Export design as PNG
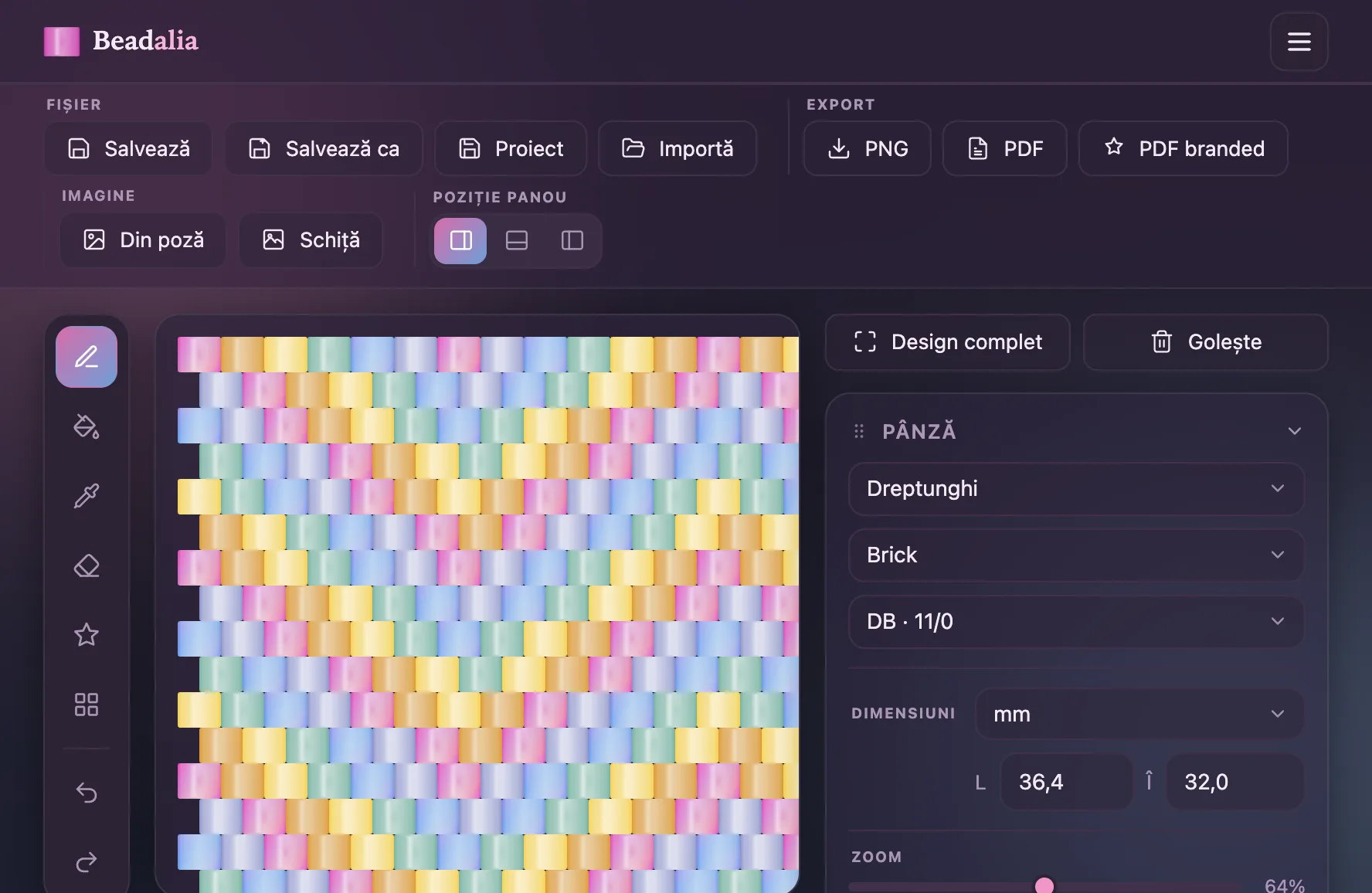Screen dimensions: 1372x893 pos(868,148)
